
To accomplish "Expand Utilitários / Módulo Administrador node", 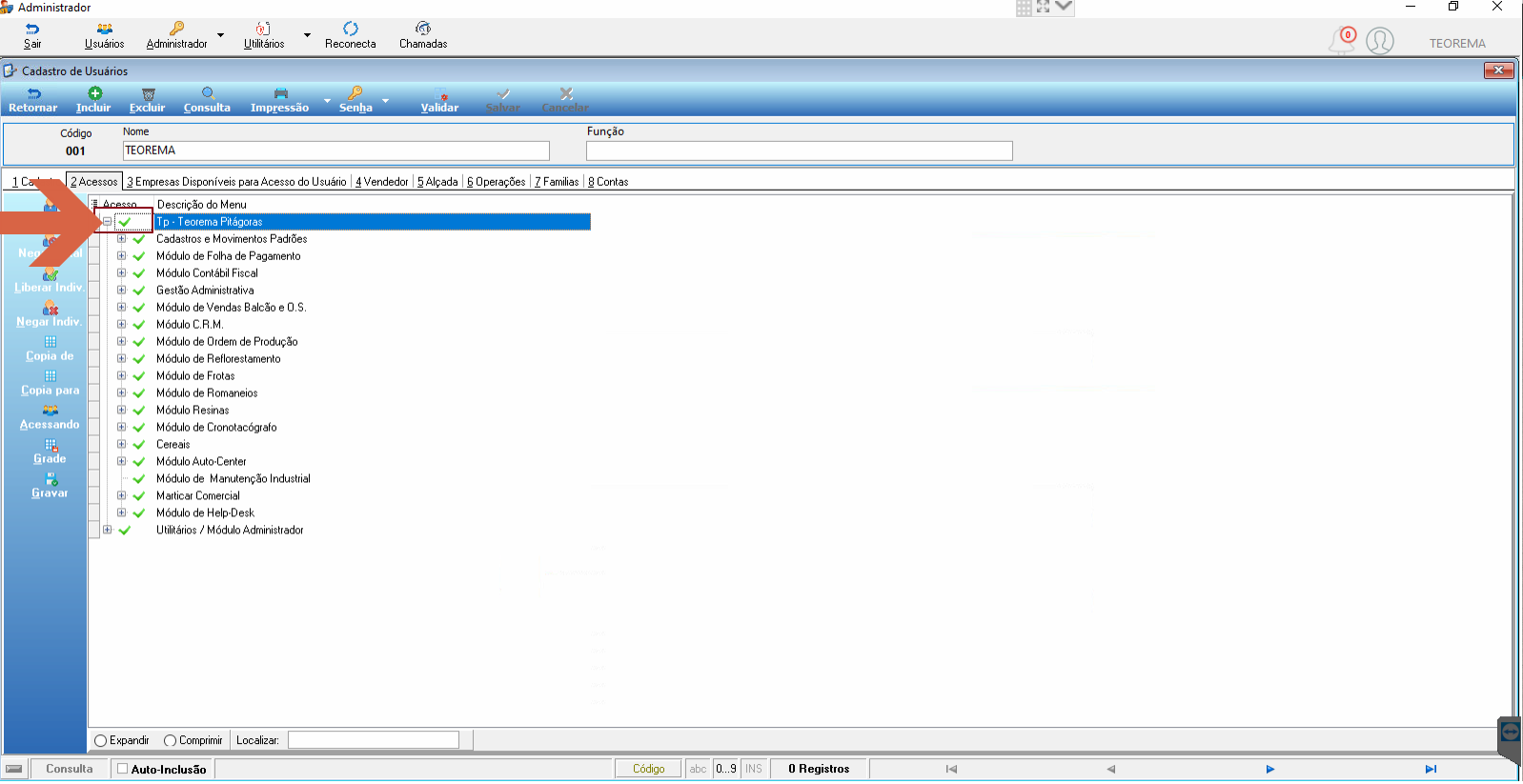I will pos(108,531).
